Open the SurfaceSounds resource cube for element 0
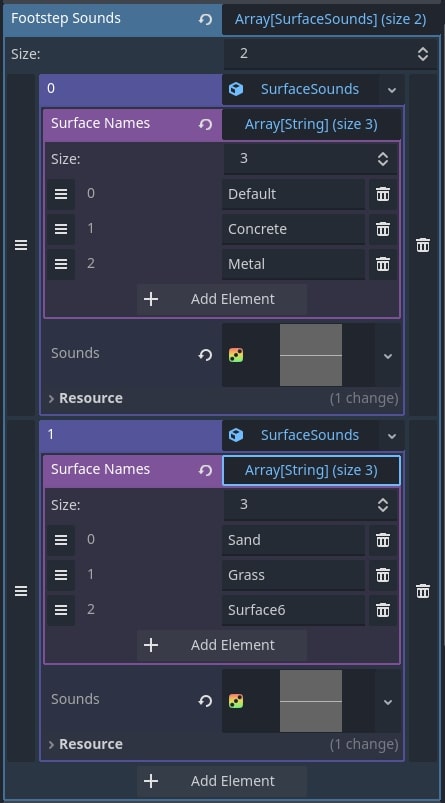This screenshot has width=445, height=803. click(x=236, y=89)
